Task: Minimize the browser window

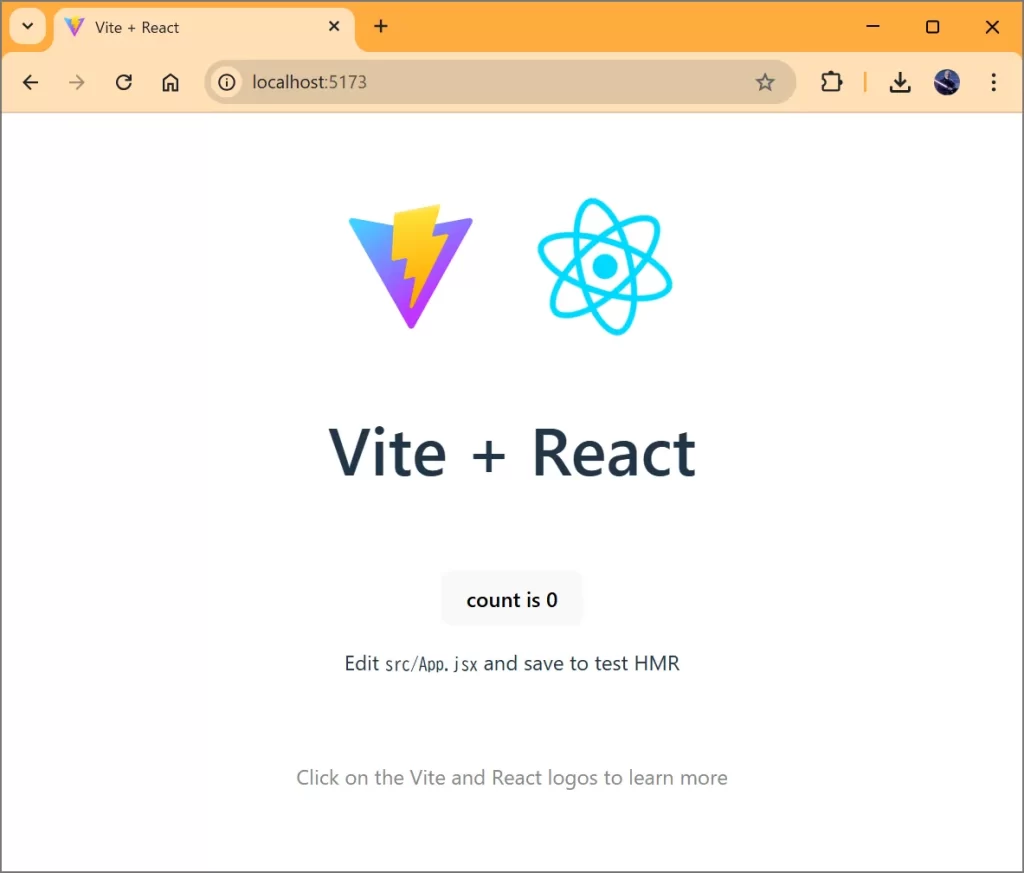Action: click(x=873, y=27)
